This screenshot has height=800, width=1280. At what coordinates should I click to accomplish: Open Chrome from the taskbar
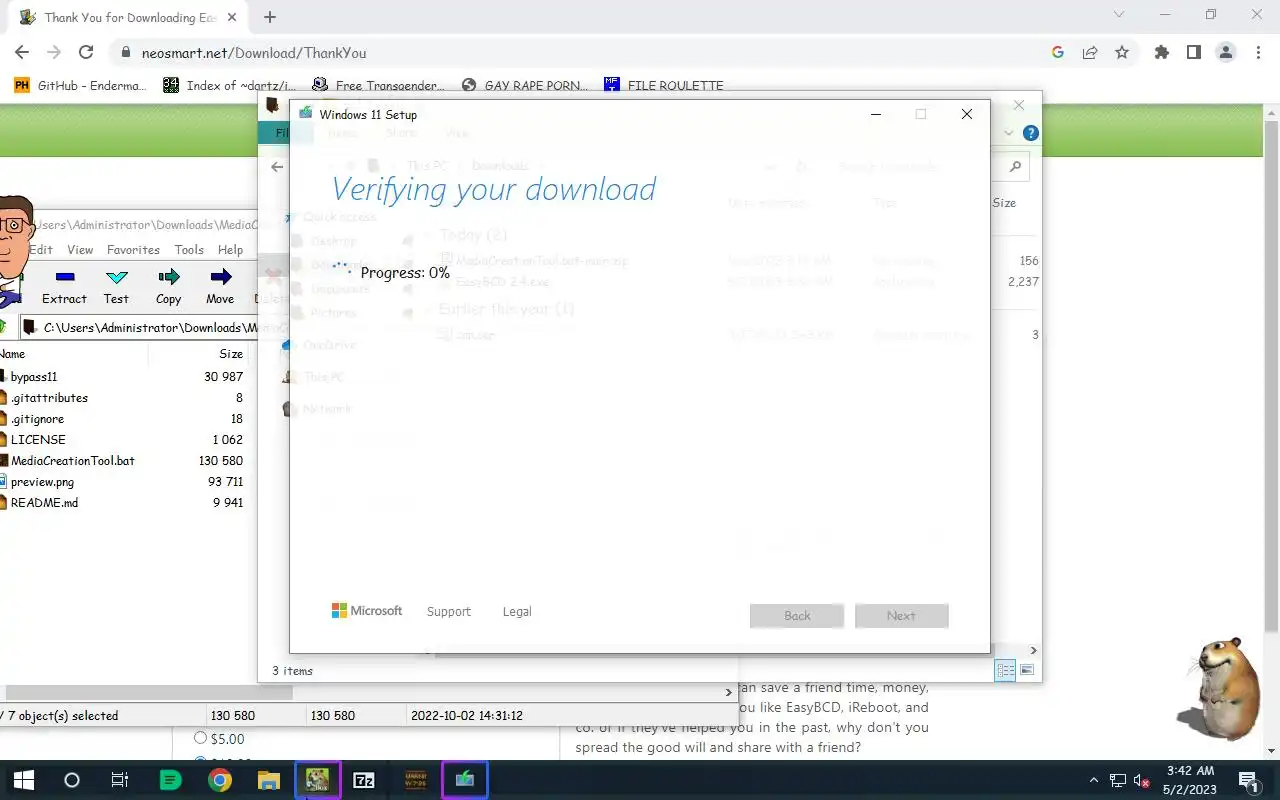click(220, 780)
